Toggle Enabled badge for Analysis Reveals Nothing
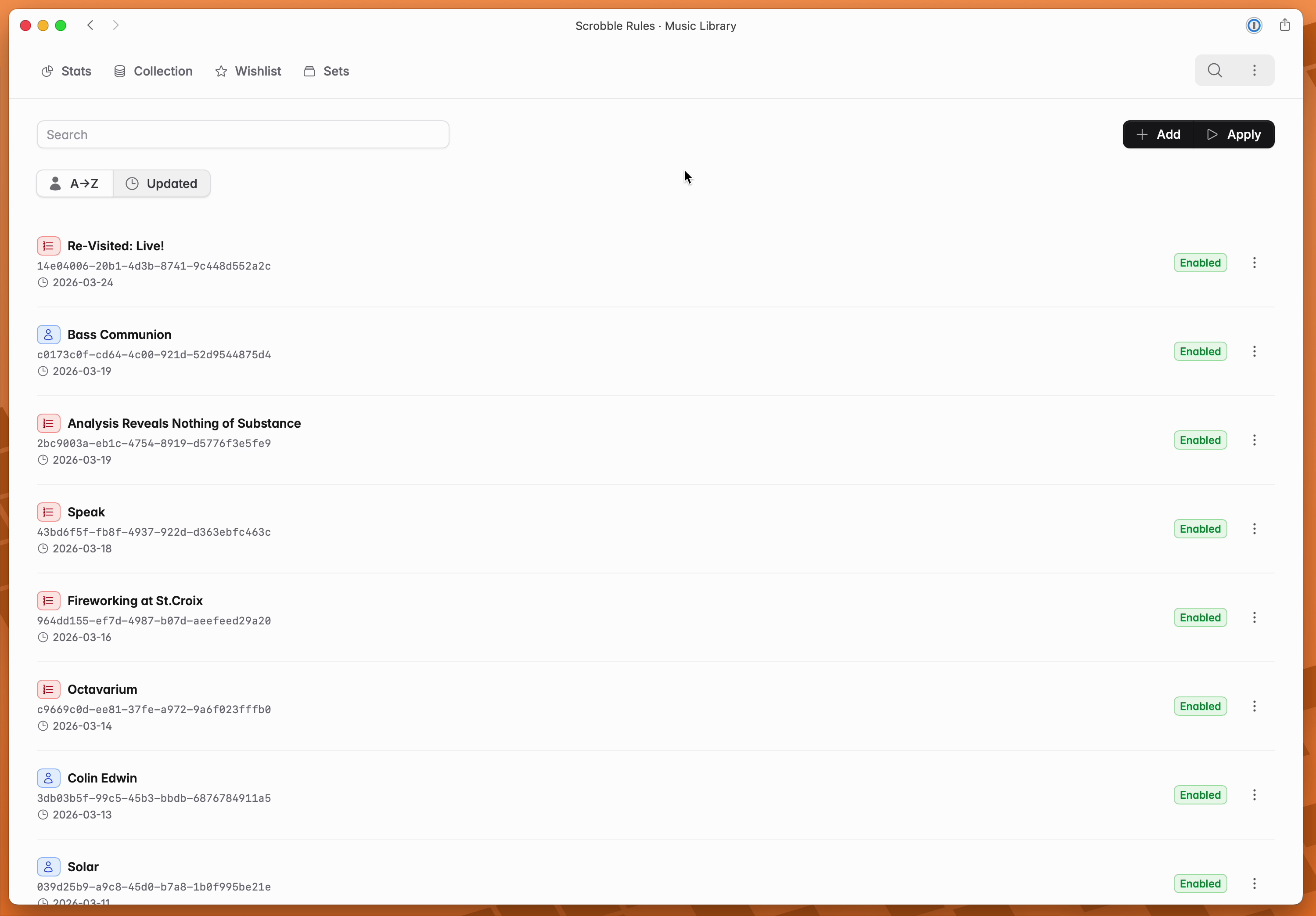Screen dimensions: 1316x916 [1200, 440]
